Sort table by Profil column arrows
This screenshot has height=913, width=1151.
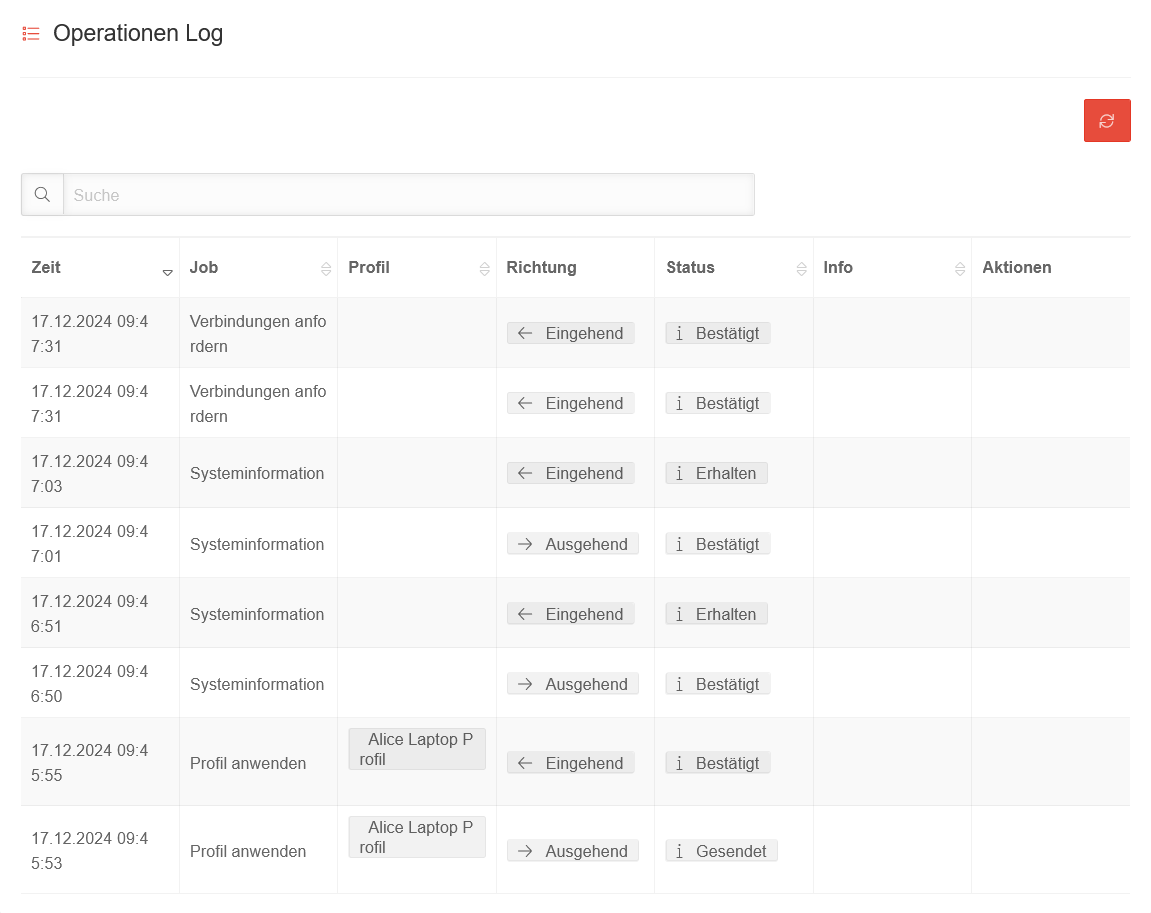485,269
